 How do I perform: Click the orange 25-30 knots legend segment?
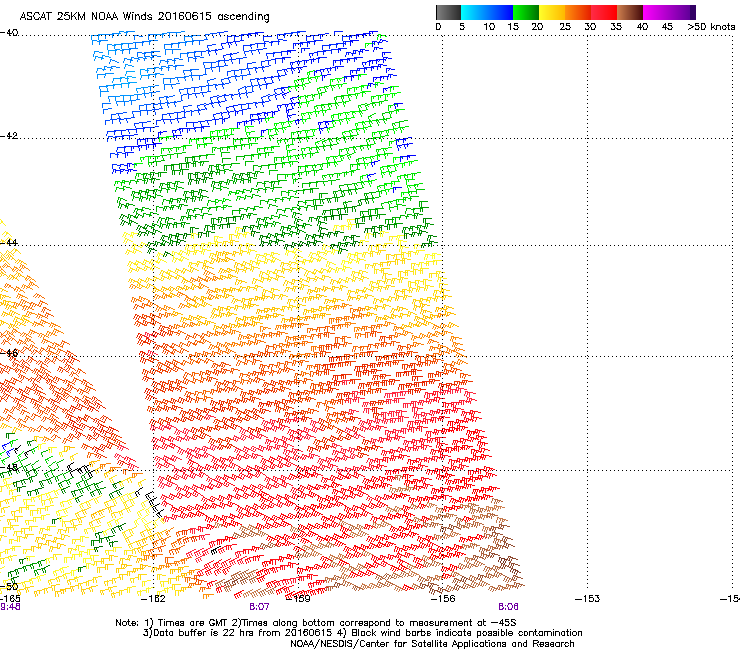(578, 12)
